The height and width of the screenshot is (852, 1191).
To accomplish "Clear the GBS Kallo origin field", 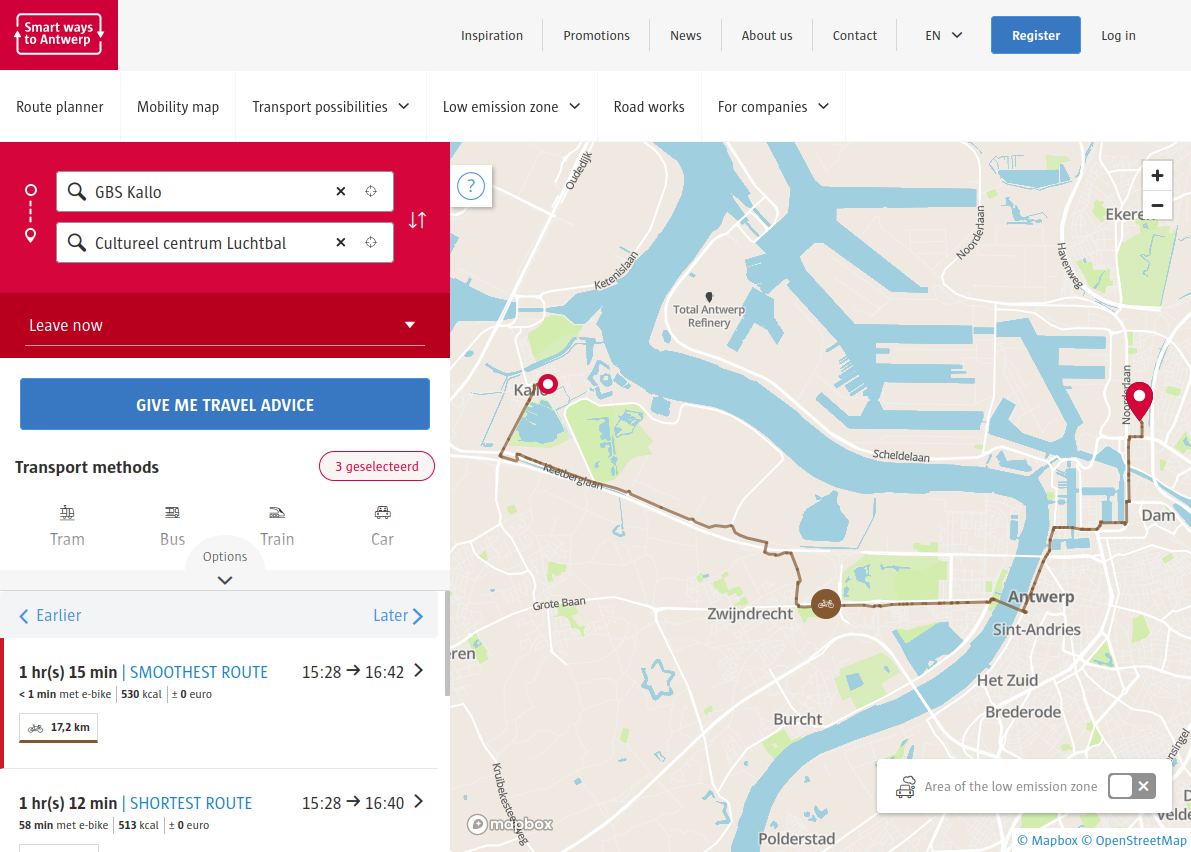I will click(341, 191).
